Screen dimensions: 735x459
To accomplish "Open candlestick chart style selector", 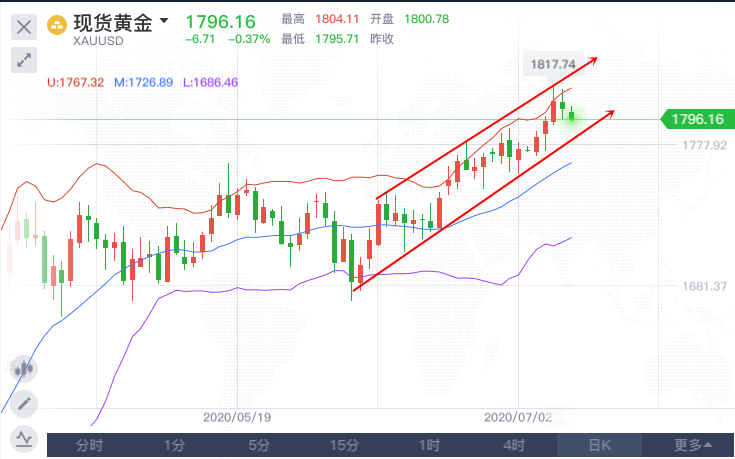I will coord(22,367).
